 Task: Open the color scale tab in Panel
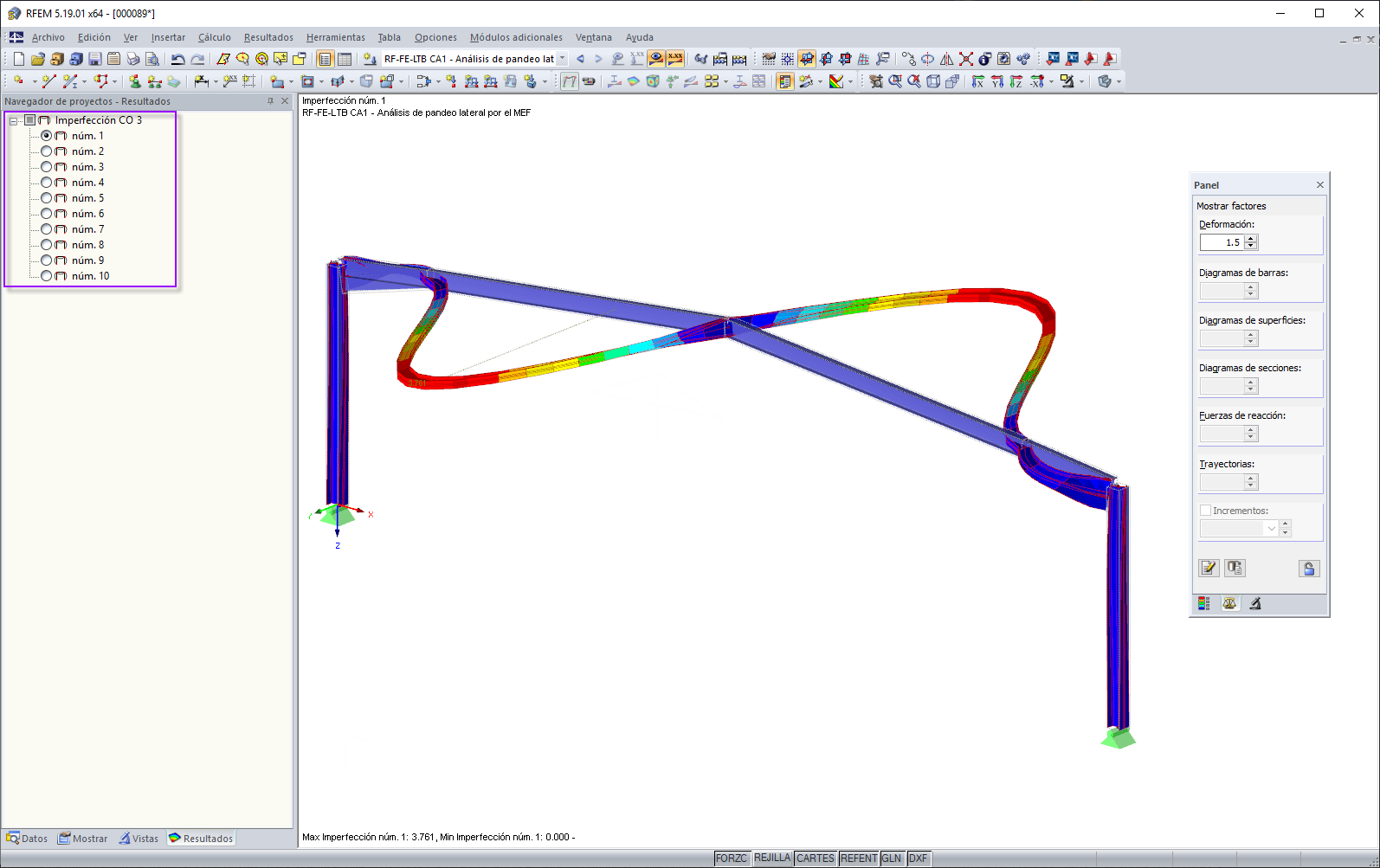[1204, 603]
